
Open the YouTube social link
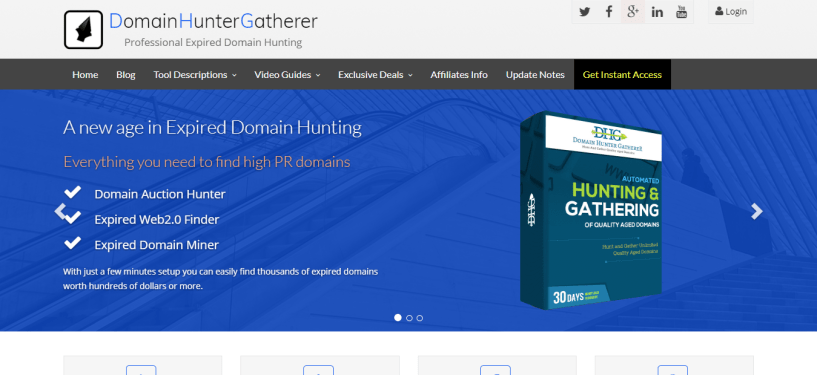tap(681, 12)
